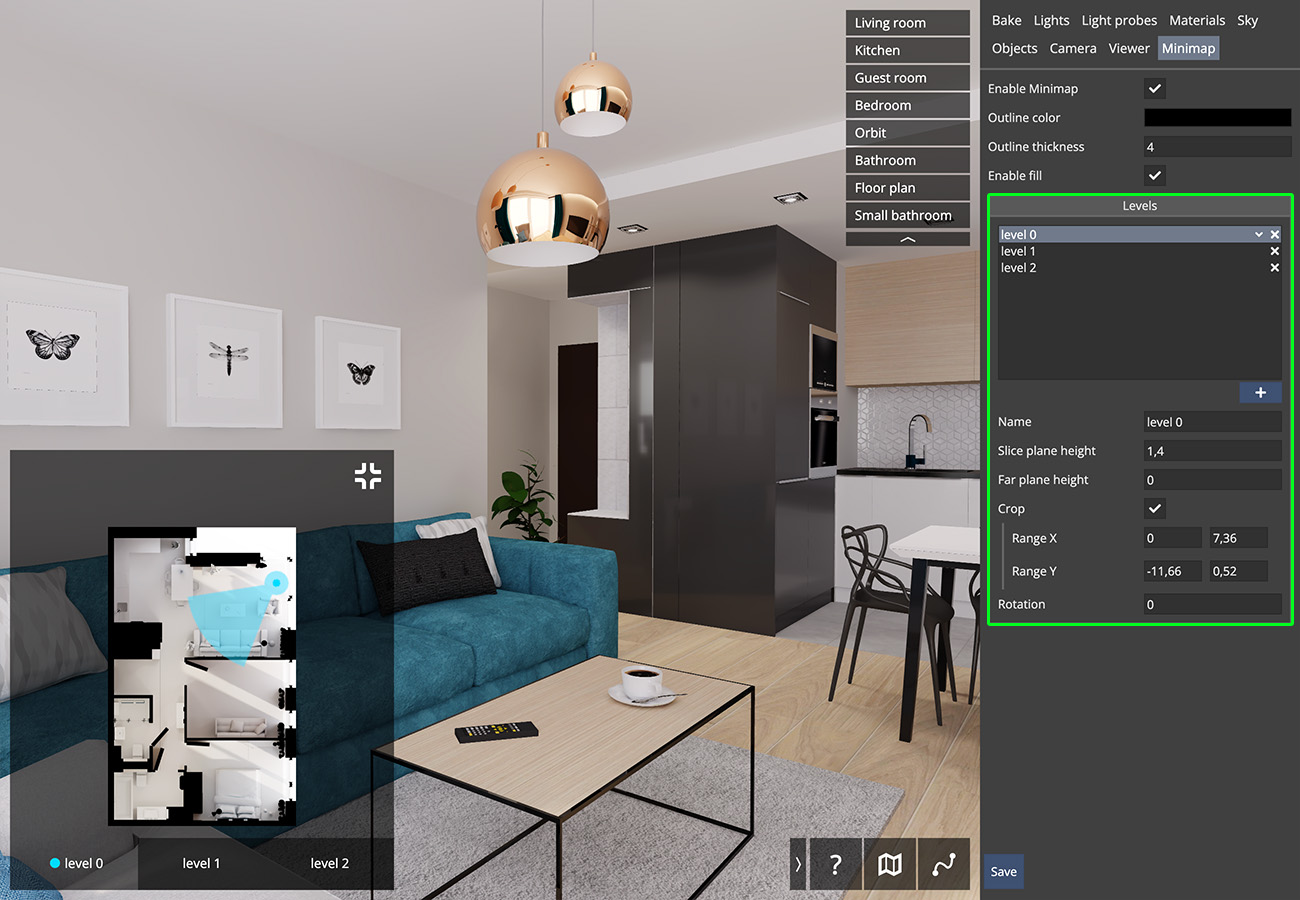Open the Outline color swatch
The image size is (1300, 900).
1218,118
